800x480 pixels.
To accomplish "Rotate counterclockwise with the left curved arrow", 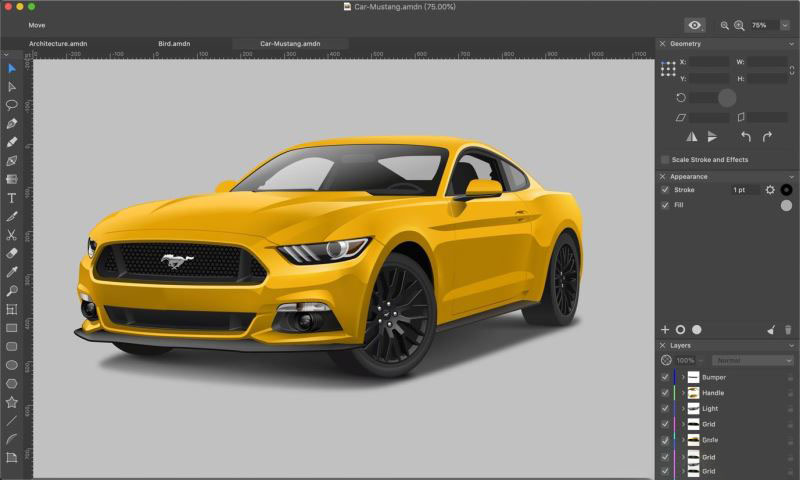I will coord(746,137).
